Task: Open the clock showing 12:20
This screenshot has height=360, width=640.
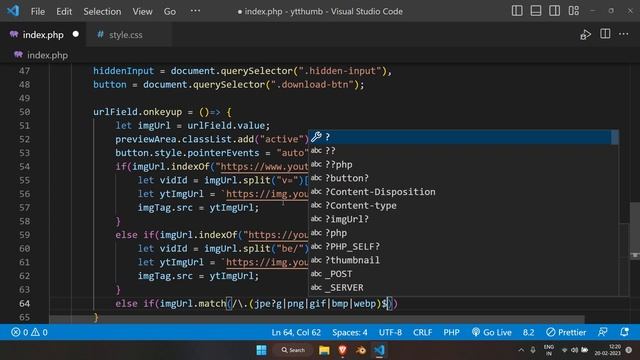Action: pyautogui.click(x=607, y=350)
